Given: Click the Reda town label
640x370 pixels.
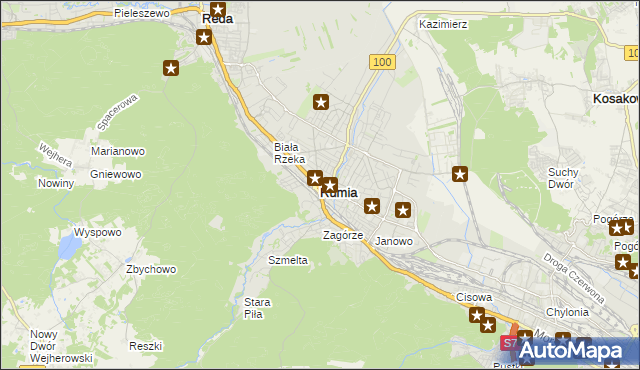Looking at the screenshot, I should click(218, 19).
